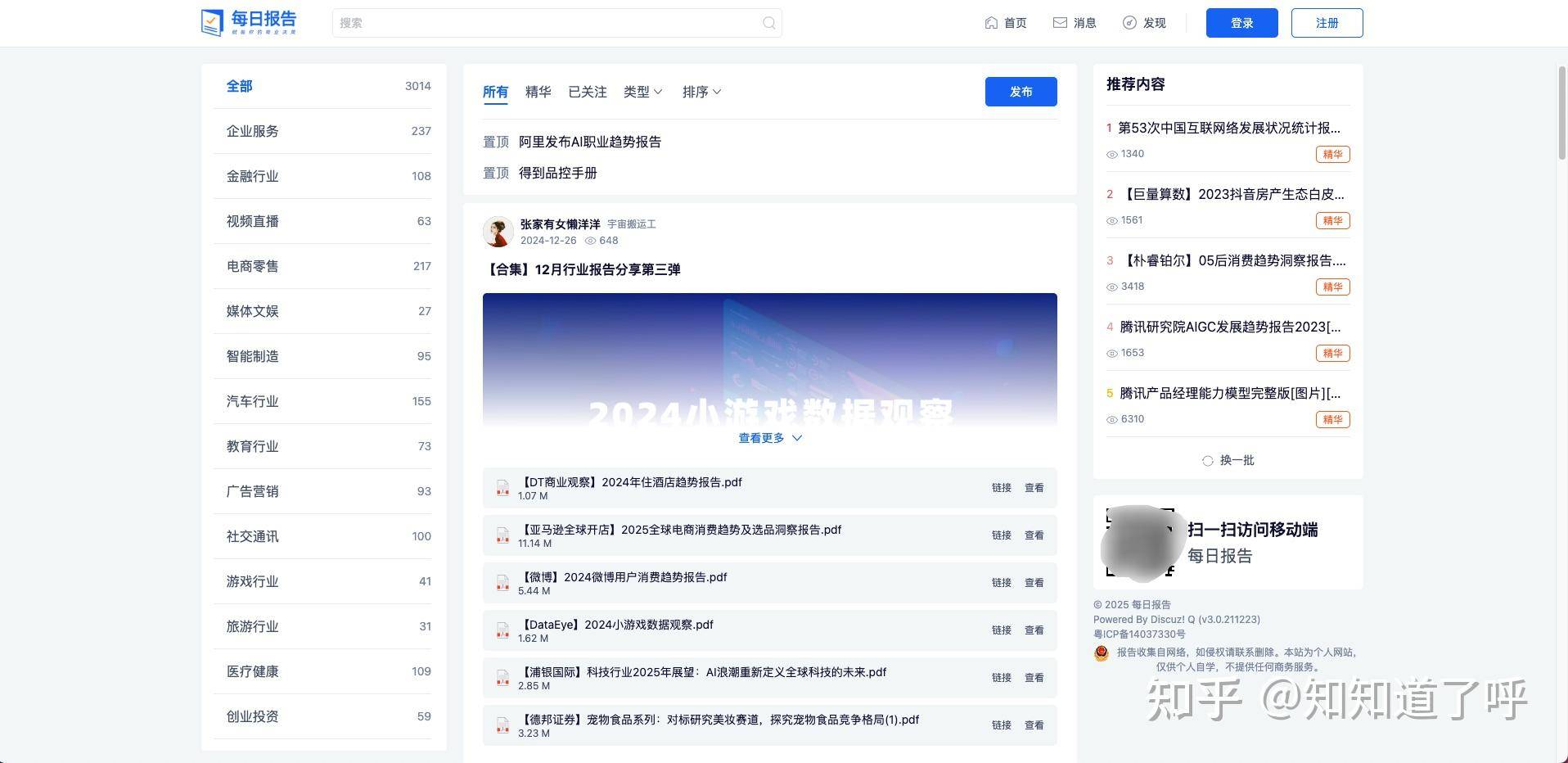The image size is (1568, 763).
Task: Open 发现 via the compass icon
Action: (x=1129, y=23)
